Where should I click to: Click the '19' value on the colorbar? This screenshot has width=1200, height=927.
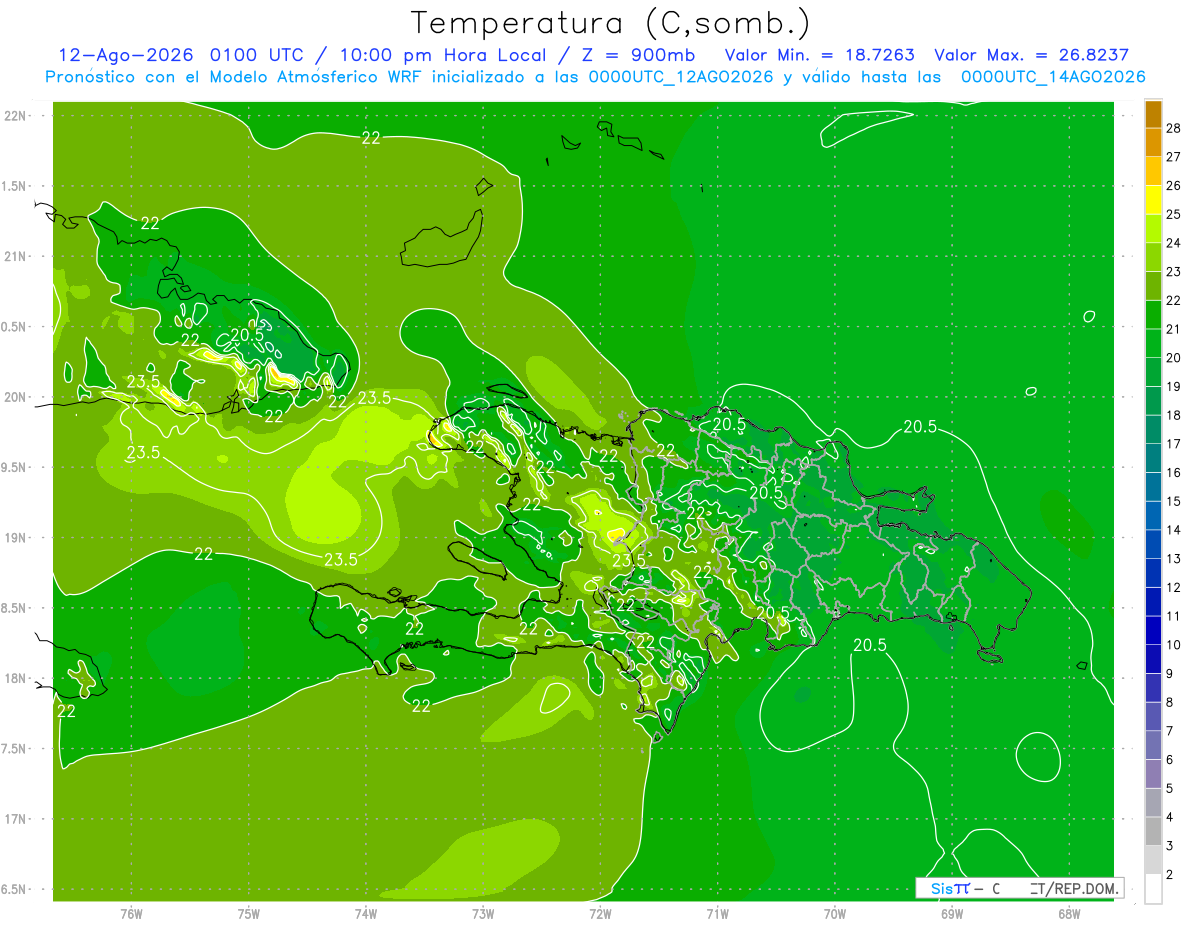[1174, 387]
